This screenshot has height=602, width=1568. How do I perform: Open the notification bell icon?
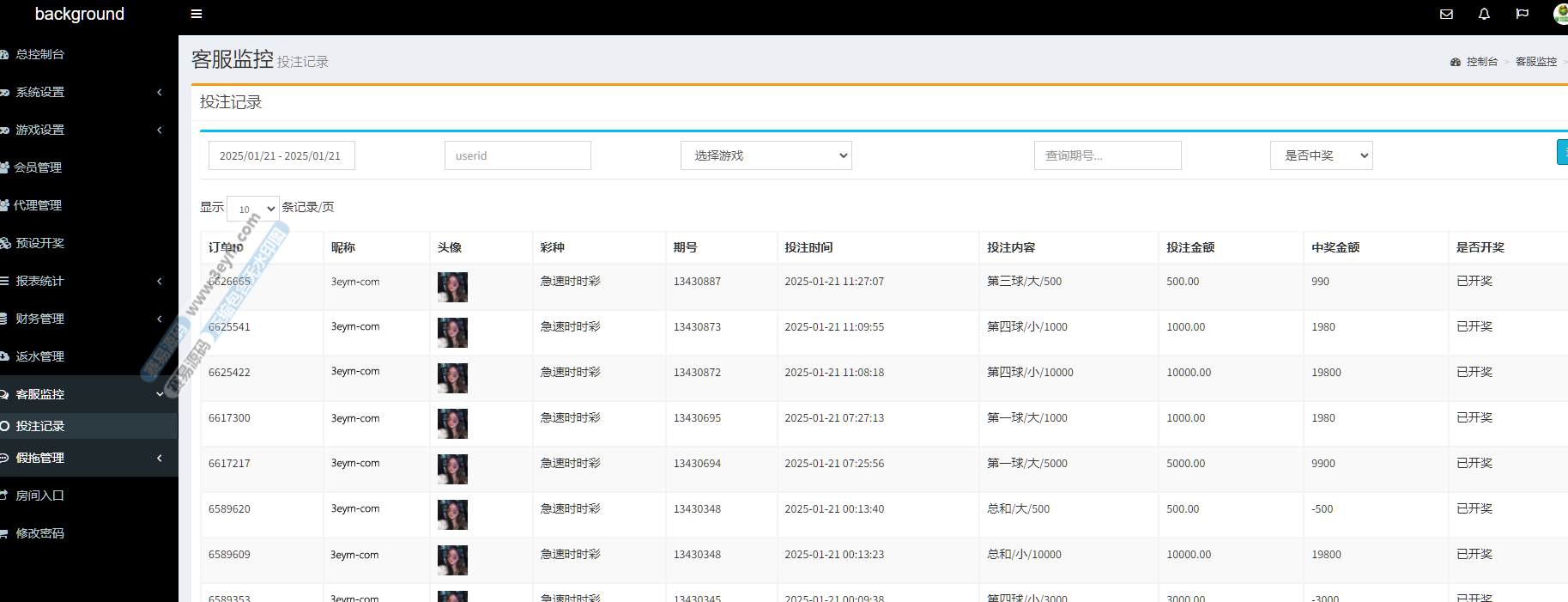[1484, 14]
